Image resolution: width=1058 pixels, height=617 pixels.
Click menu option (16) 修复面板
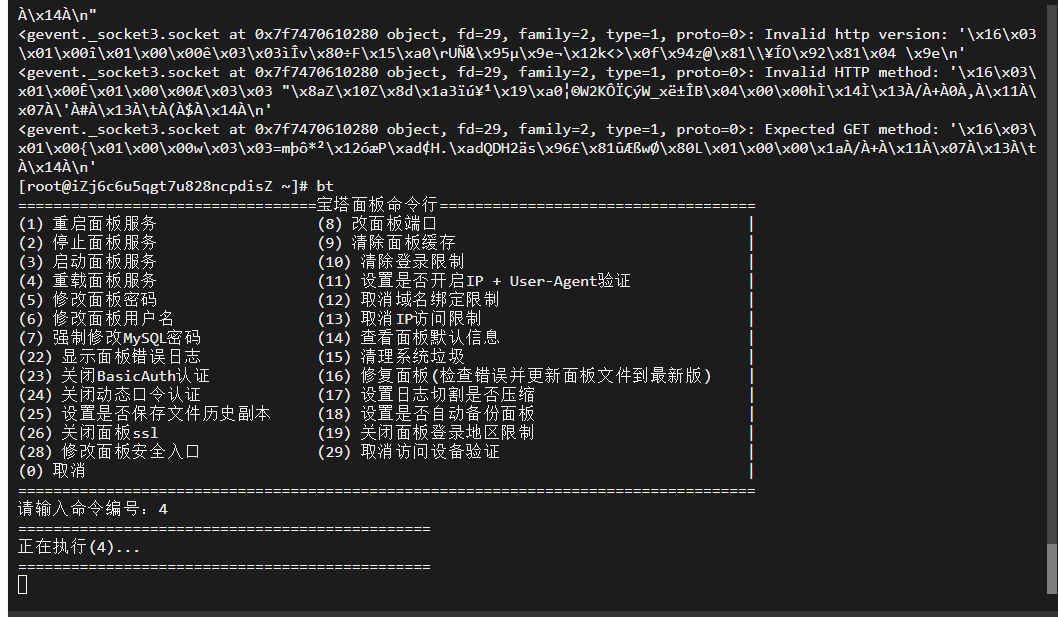(514, 375)
